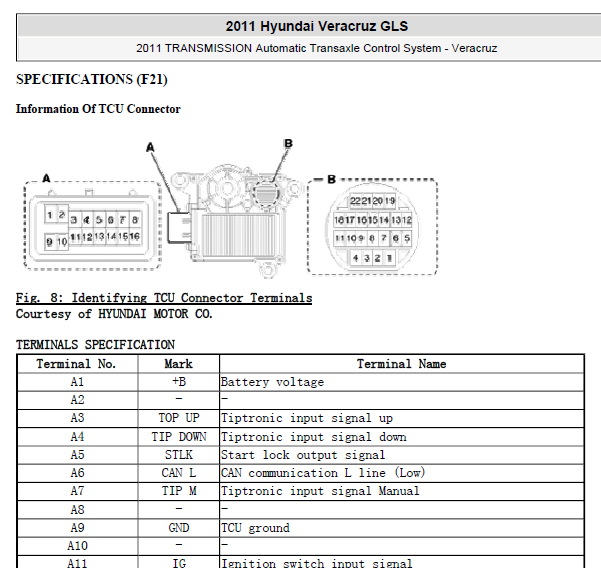Open the underlined Fig. 8 caption
601x568 pixels.
[x=164, y=298]
